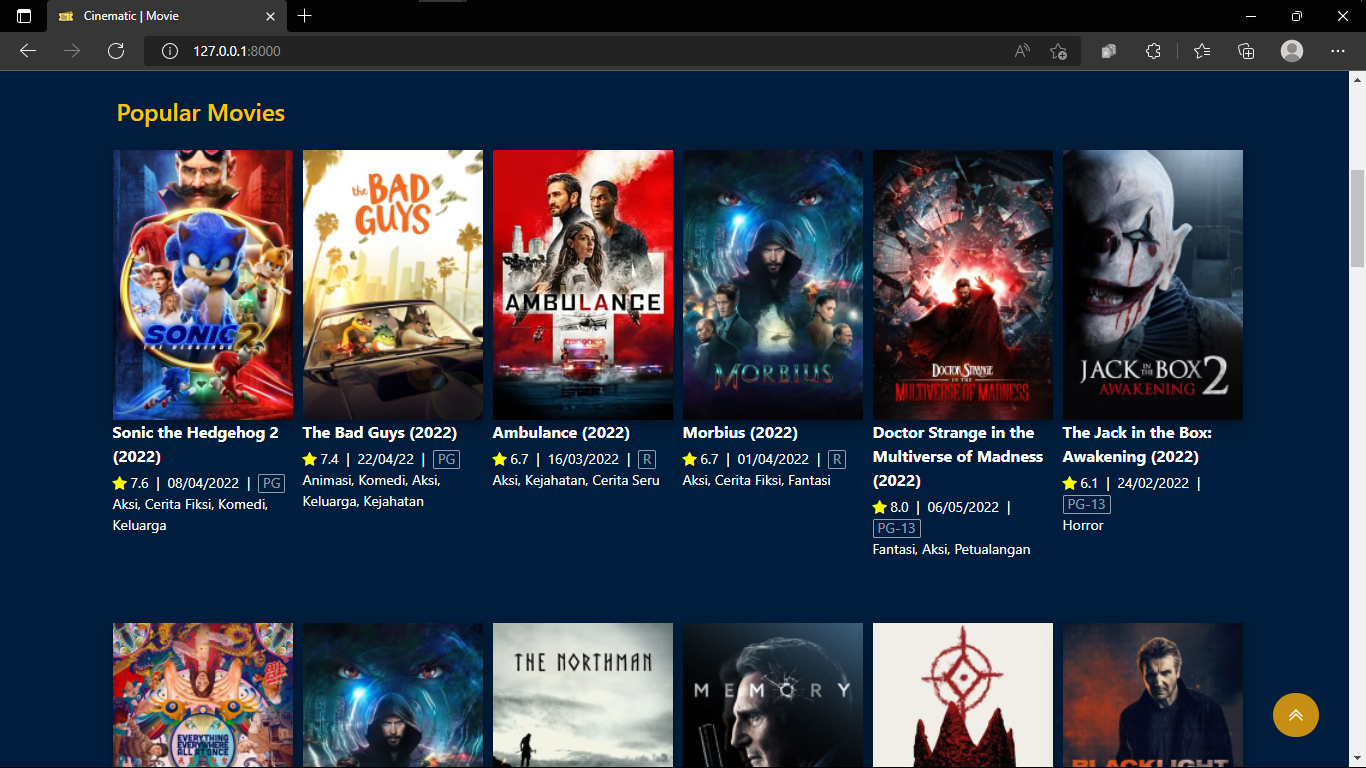Open the Settings and more ellipsis menu
1366x768 pixels.
point(1338,51)
